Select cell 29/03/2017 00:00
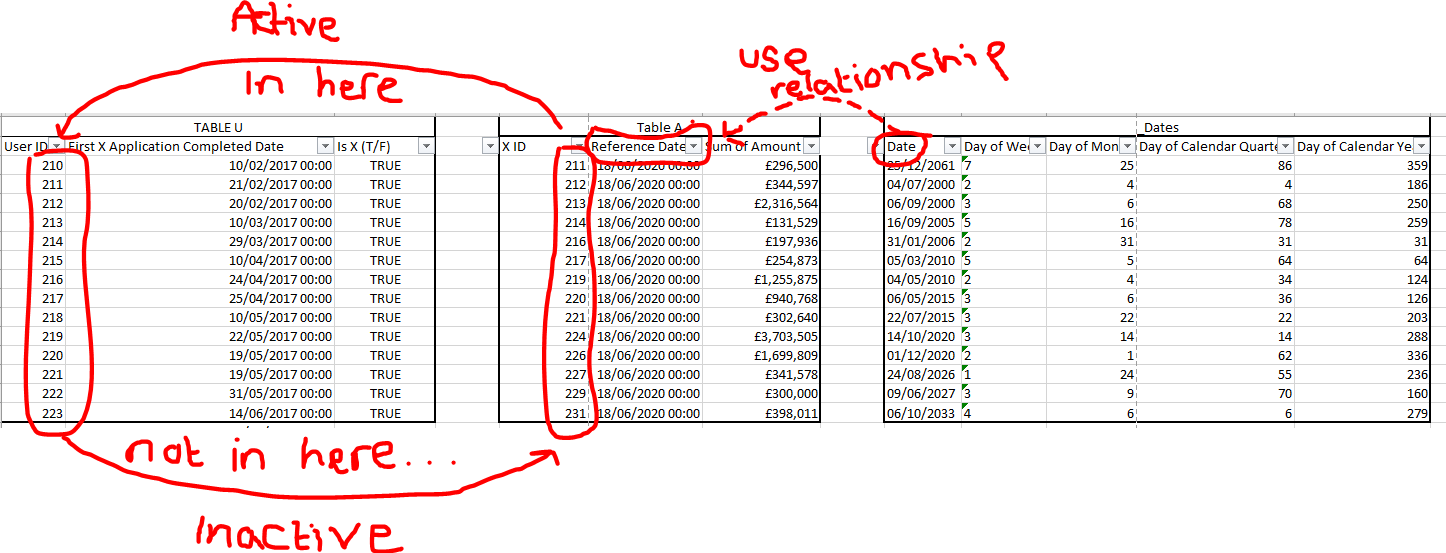Screen dimensions: 1446x553 pyautogui.click(x=200, y=241)
